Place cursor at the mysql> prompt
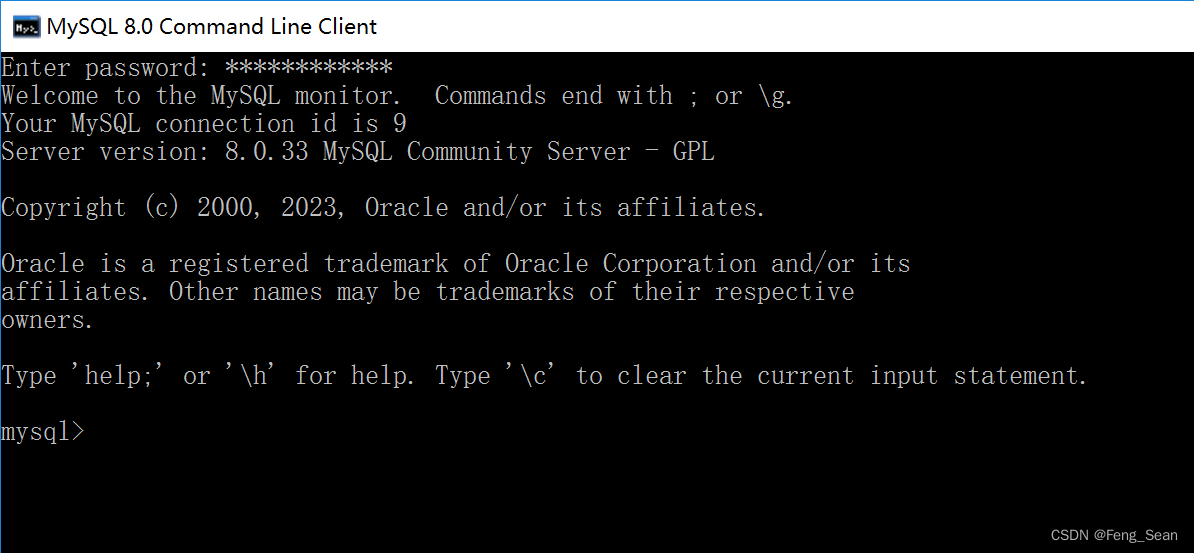The width and height of the screenshot is (1194, 553). [x=43, y=432]
